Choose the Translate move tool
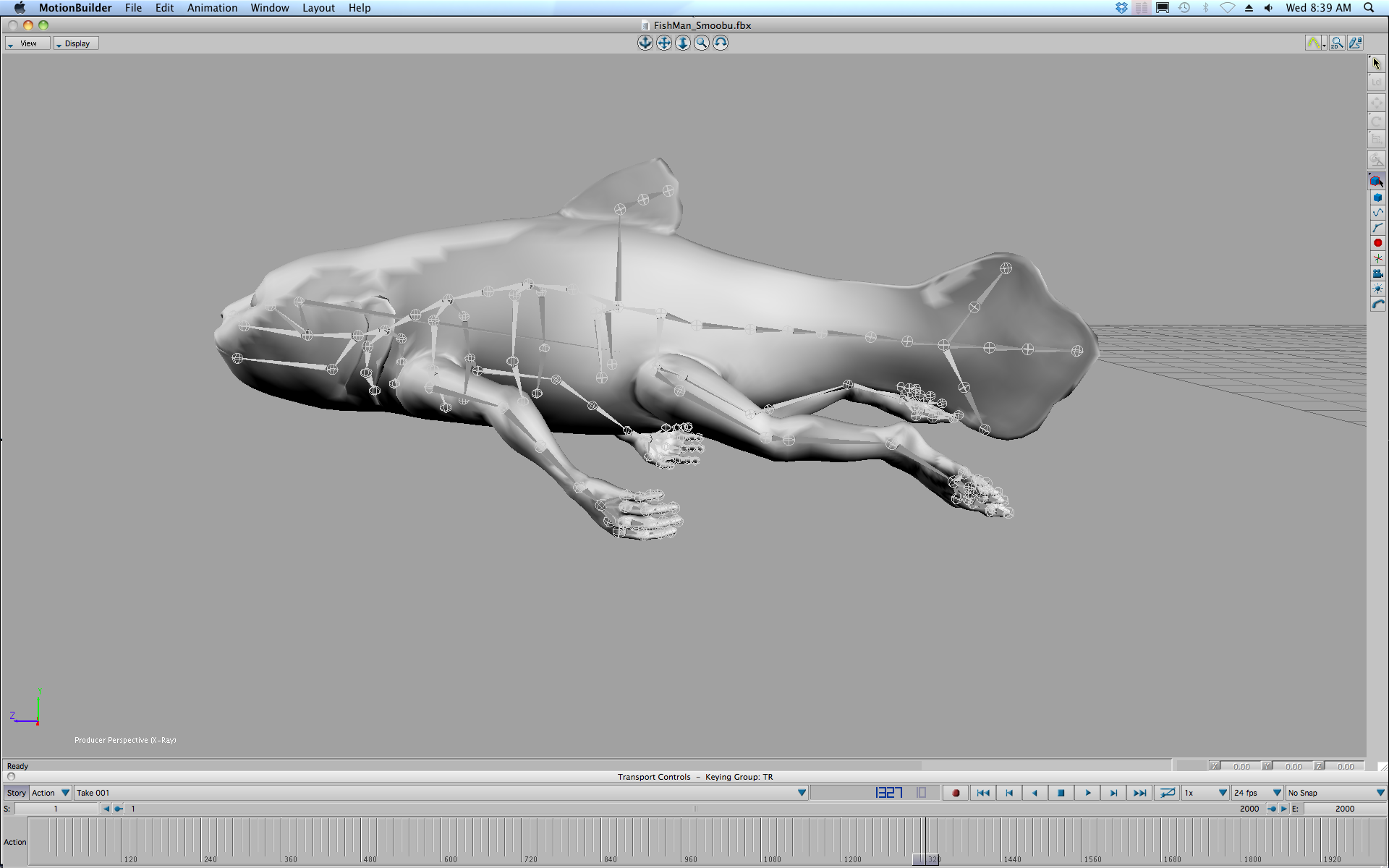Viewport: 1389px width, 868px height. tap(1376, 103)
